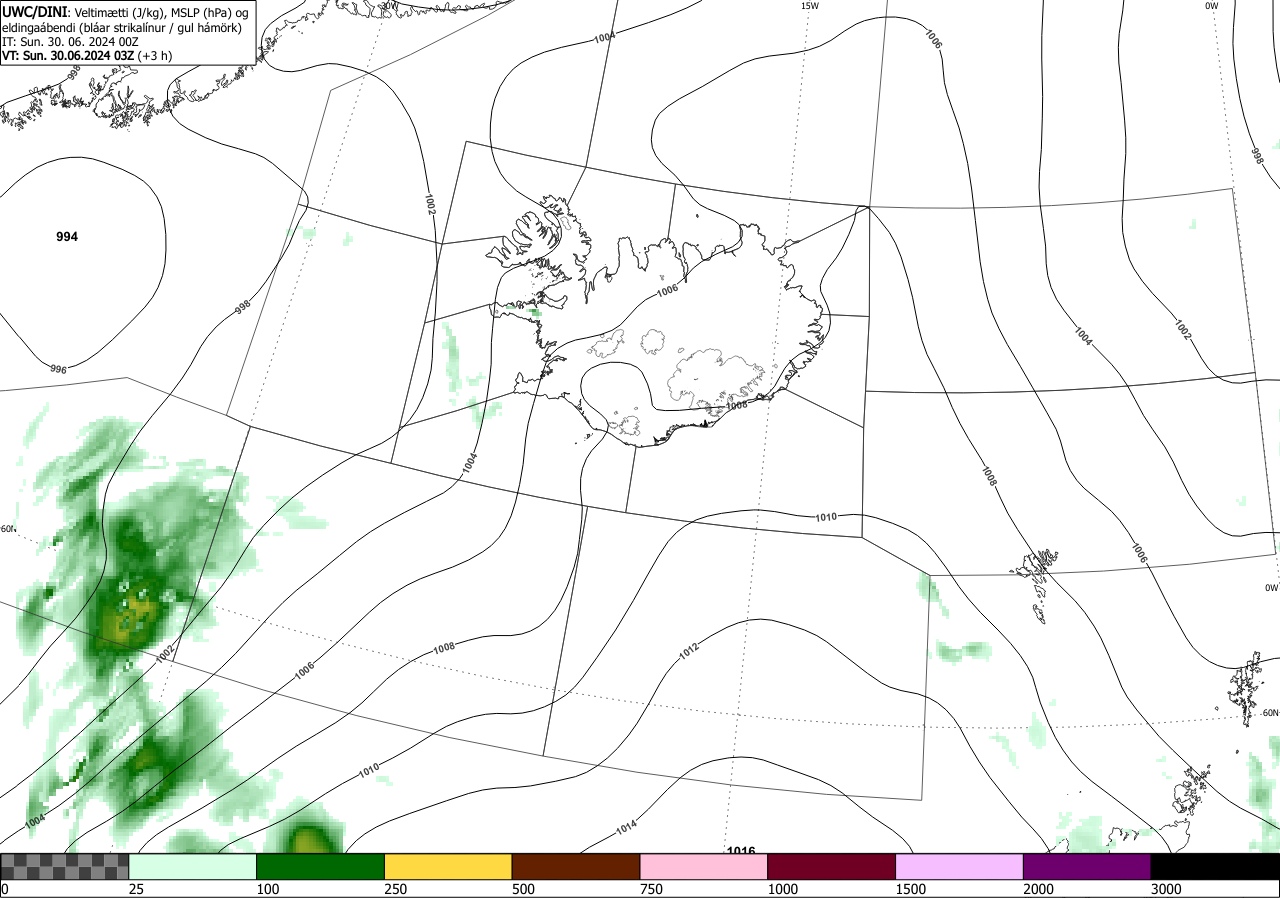The width and height of the screenshot is (1280, 898).
Task: Click the legend value "250"
Action: 396,889
